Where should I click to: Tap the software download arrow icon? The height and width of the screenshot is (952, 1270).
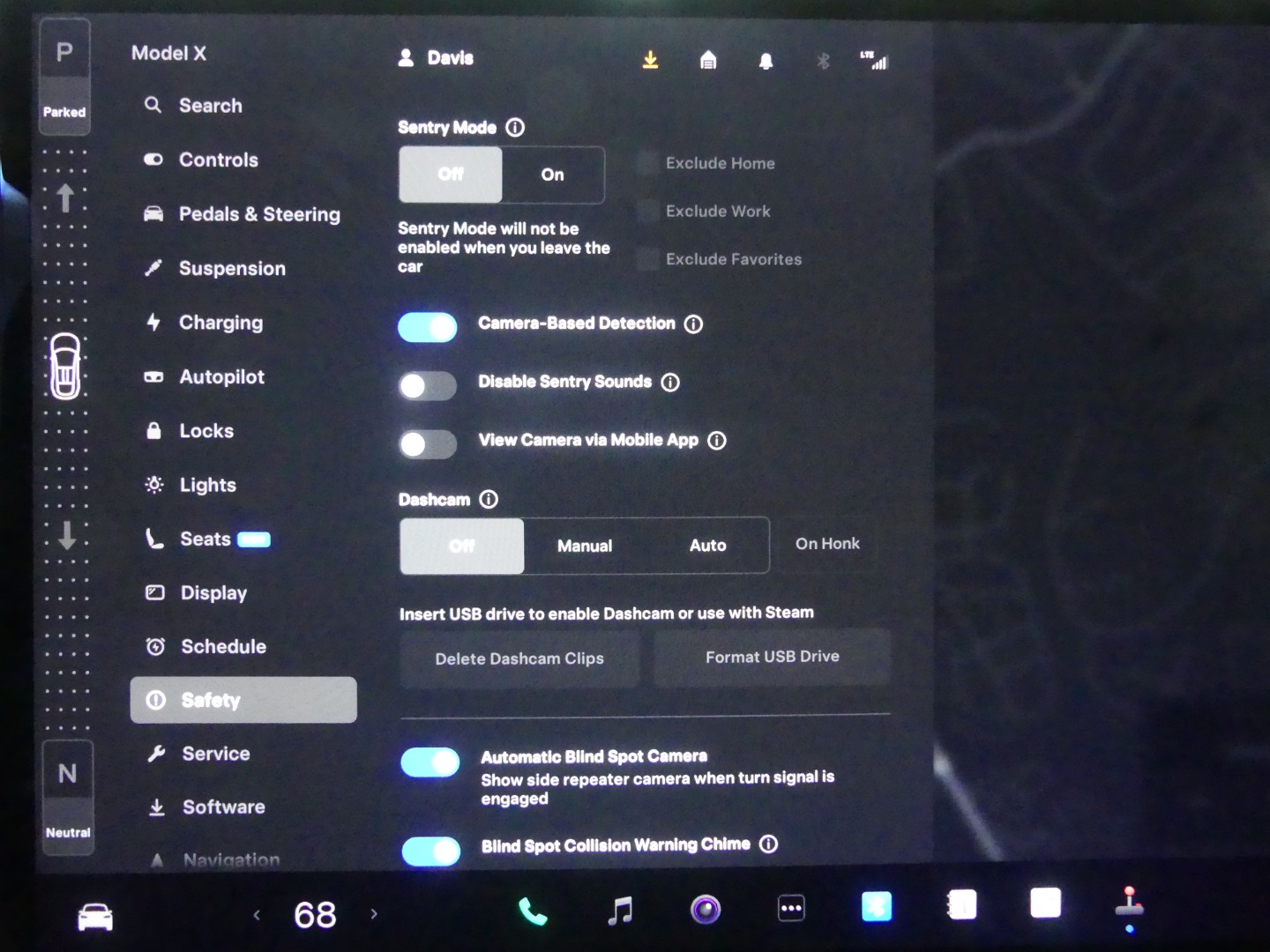click(x=650, y=60)
